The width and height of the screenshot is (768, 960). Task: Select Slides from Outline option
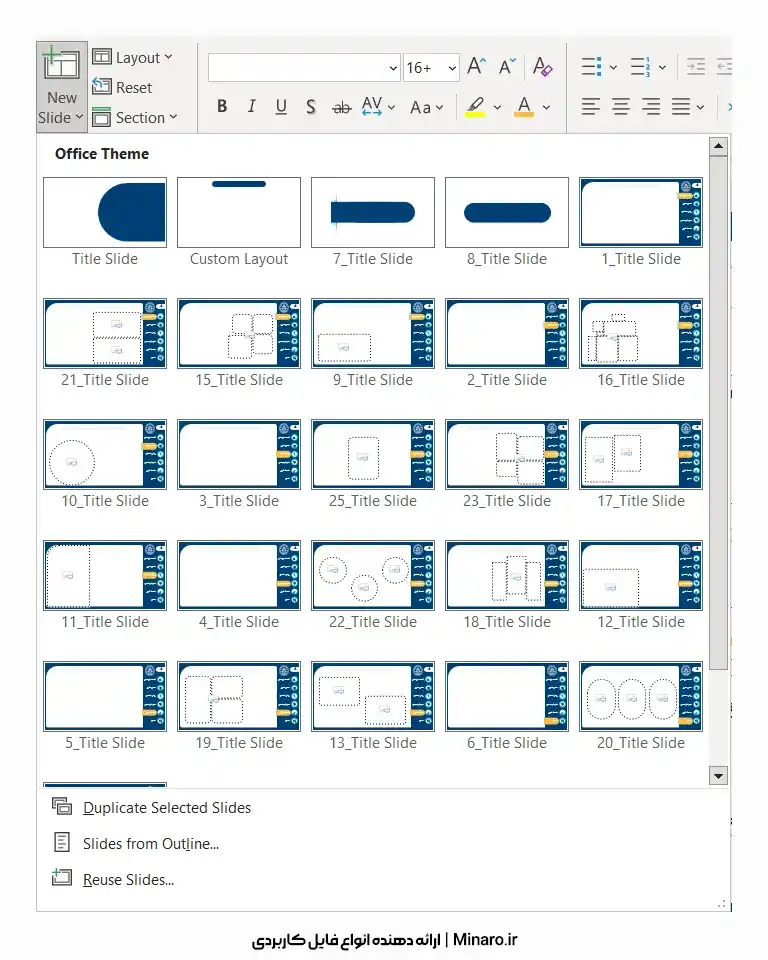[x=150, y=844]
